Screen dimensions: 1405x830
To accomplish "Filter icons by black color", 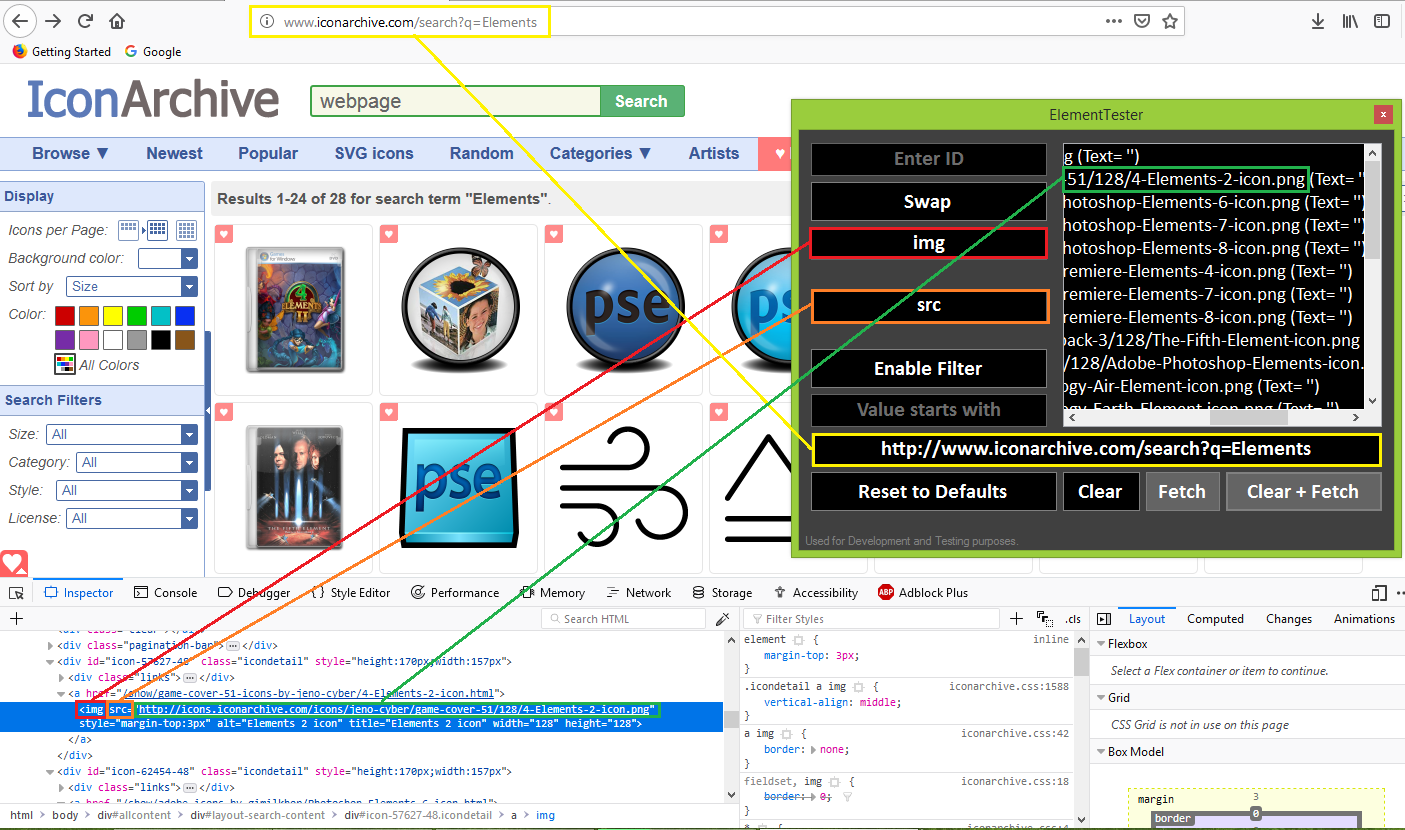I will click(161, 340).
